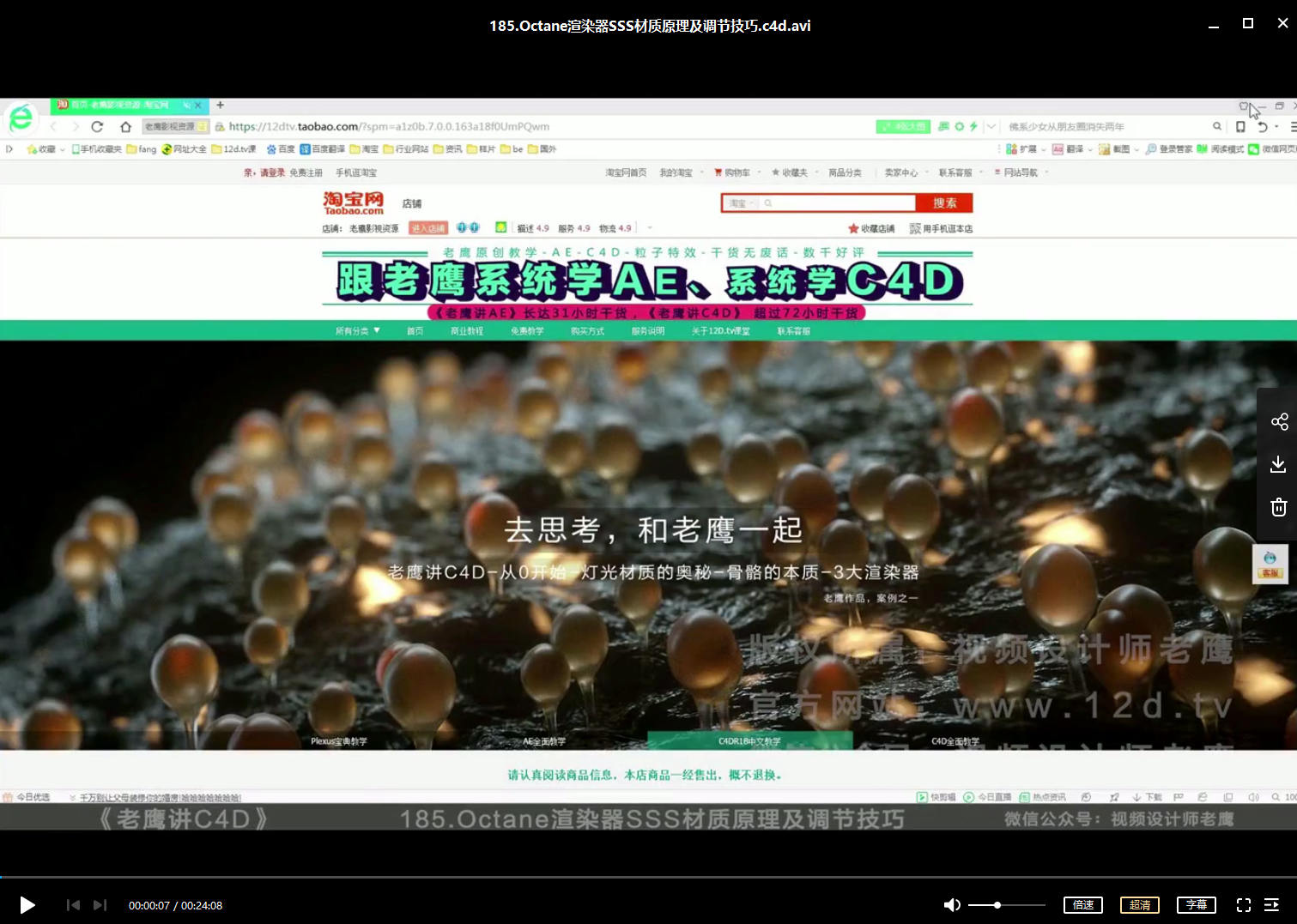Click the red 搜索 search button
The image size is (1297, 924).
pyautogui.click(x=944, y=203)
